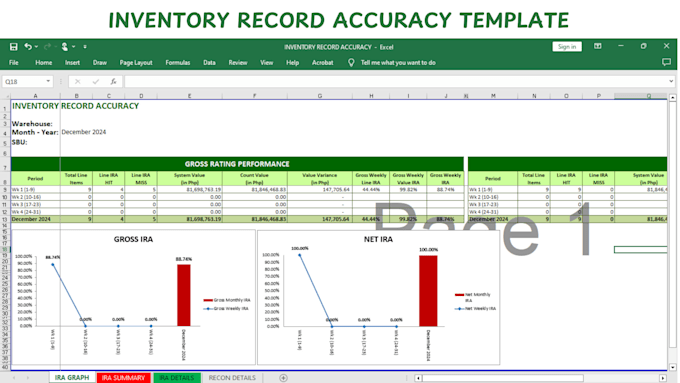Click the horizontal scrollbar thumb
This screenshot has height=383, width=680.
(503, 378)
